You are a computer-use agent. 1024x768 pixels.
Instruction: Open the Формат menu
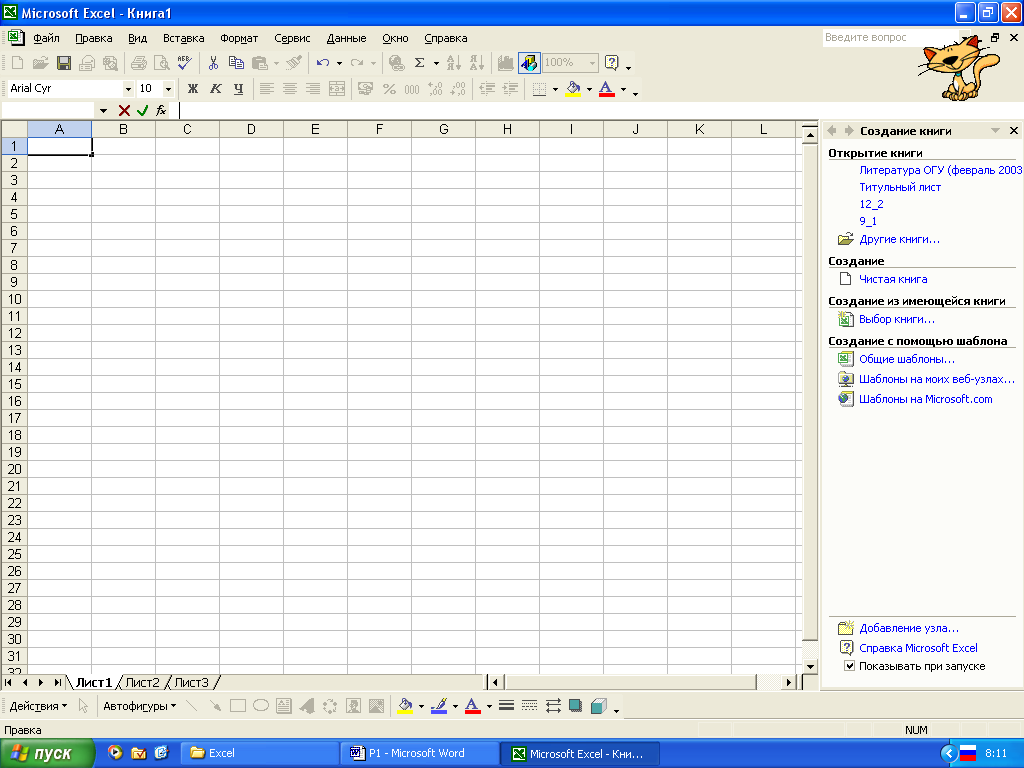point(239,38)
